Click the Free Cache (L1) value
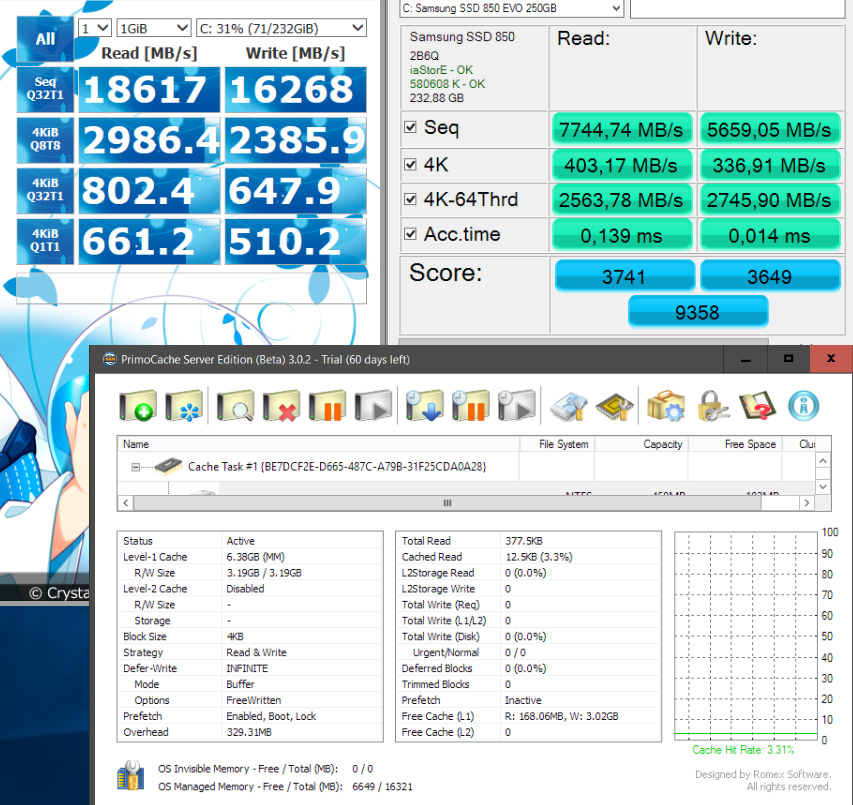This screenshot has height=805, width=853. pos(561,716)
